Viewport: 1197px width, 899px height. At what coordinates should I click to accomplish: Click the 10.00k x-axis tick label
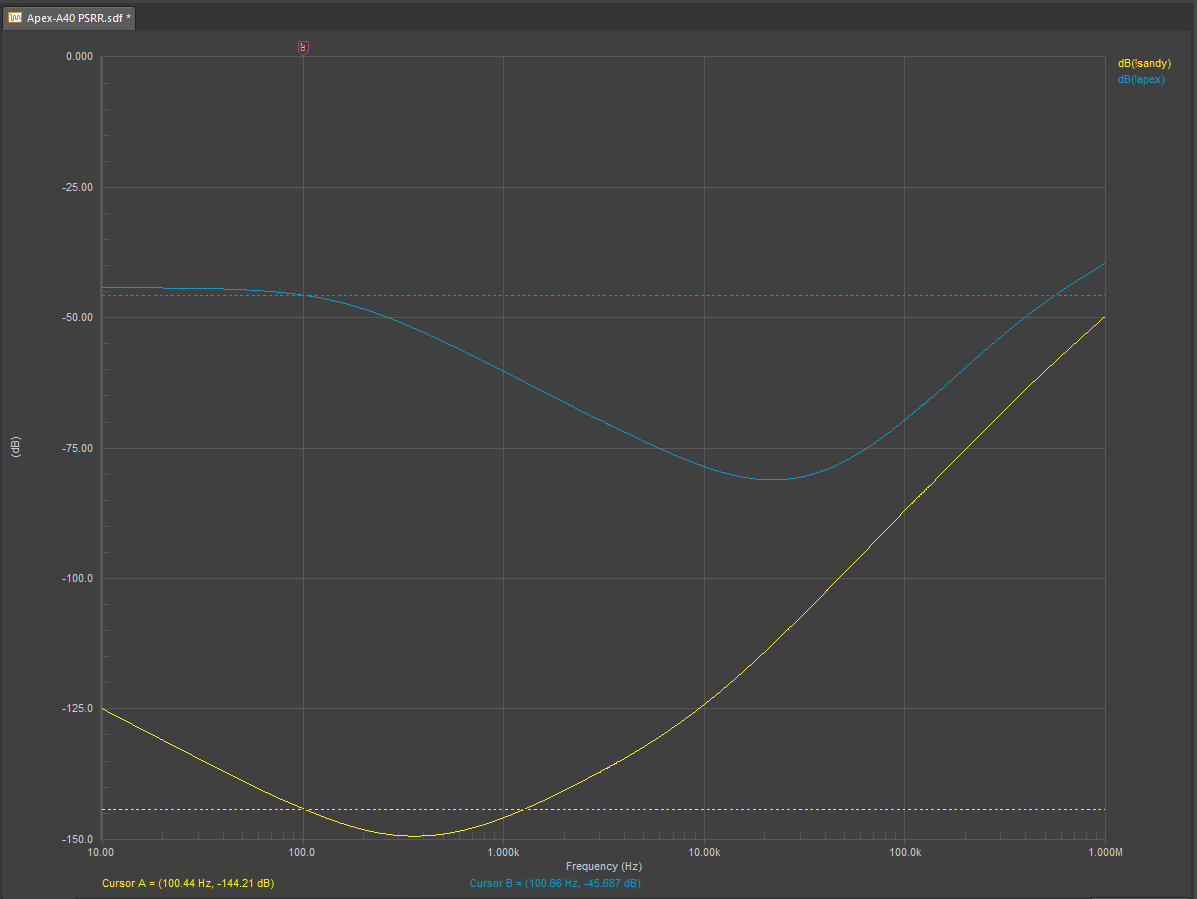pyautogui.click(x=704, y=852)
